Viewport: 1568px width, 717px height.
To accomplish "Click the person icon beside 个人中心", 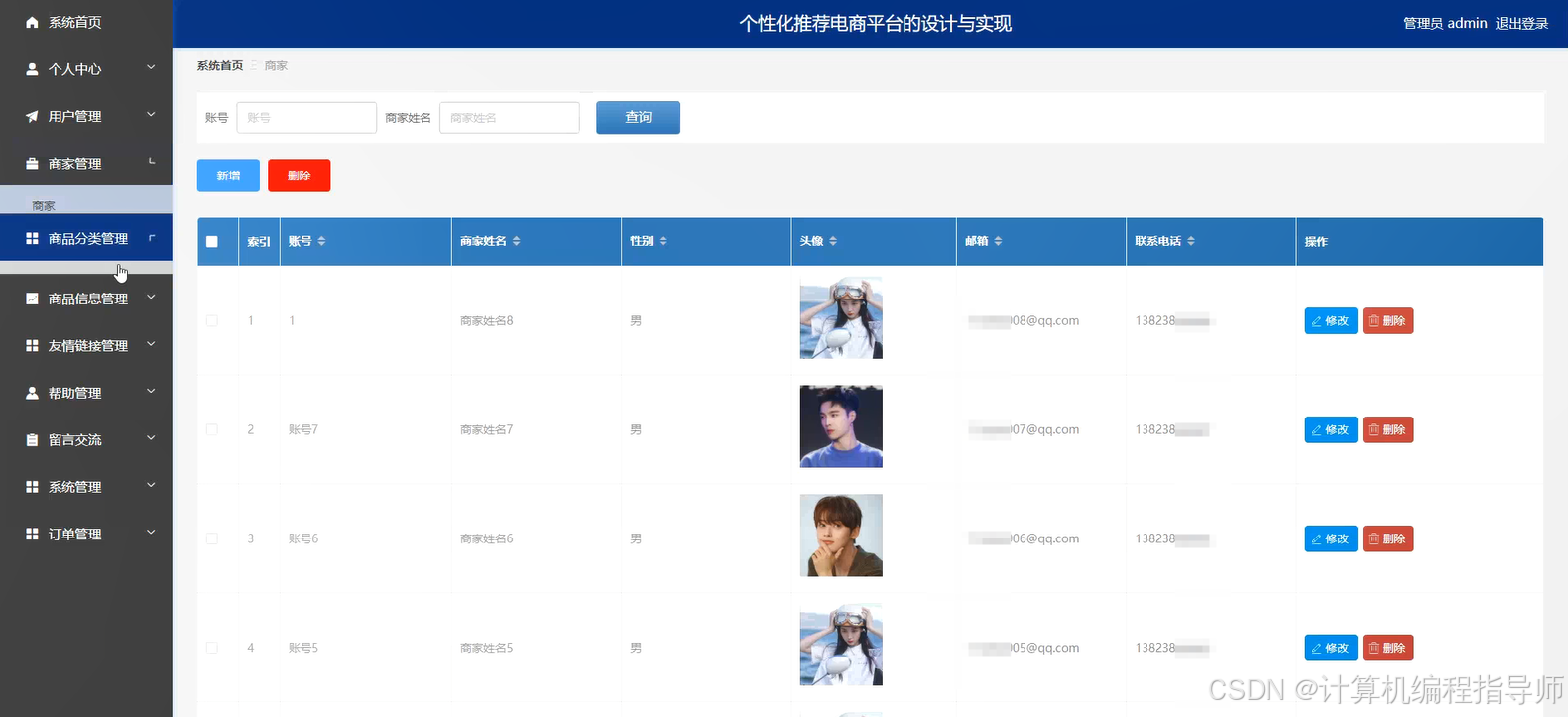I will coord(32,69).
